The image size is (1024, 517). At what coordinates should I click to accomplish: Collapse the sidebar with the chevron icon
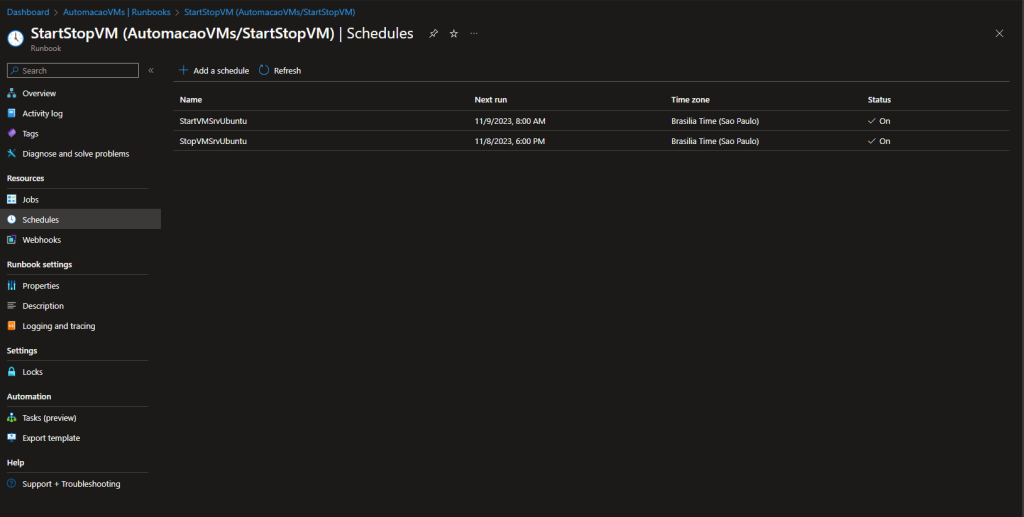tap(151, 71)
